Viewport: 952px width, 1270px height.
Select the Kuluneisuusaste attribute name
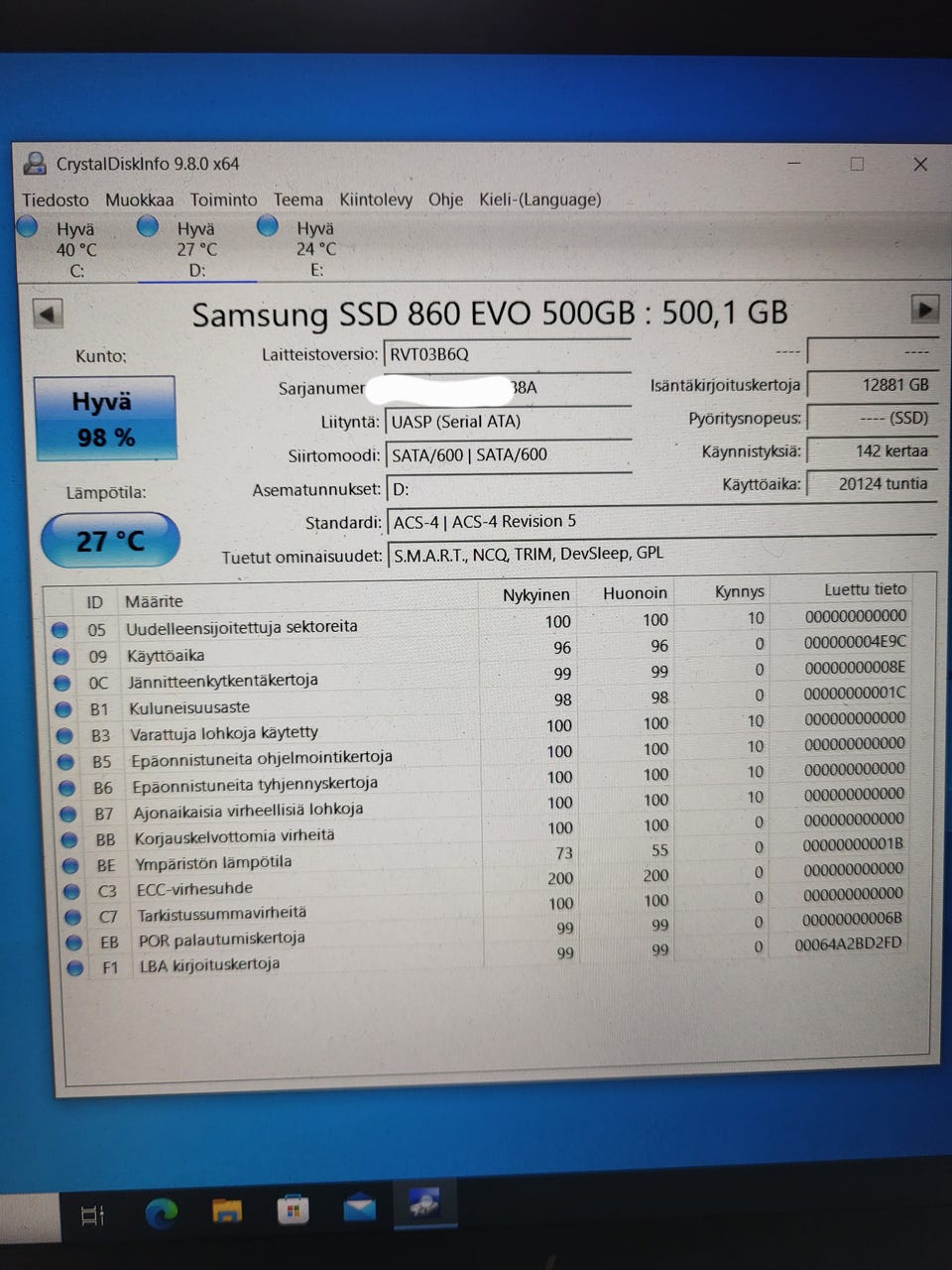tap(189, 707)
